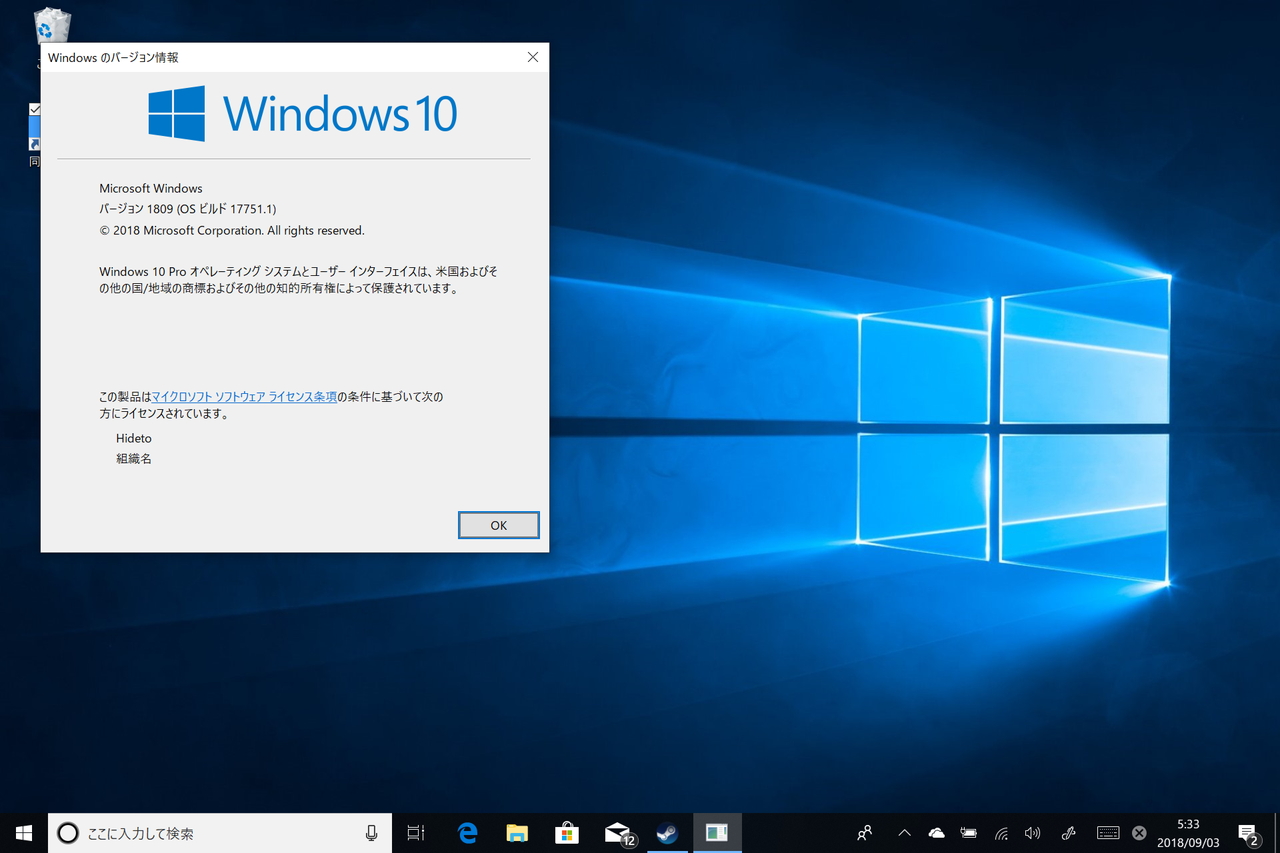Open the Recycle Bin
The width and height of the screenshot is (1280, 853).
point(51,25)
